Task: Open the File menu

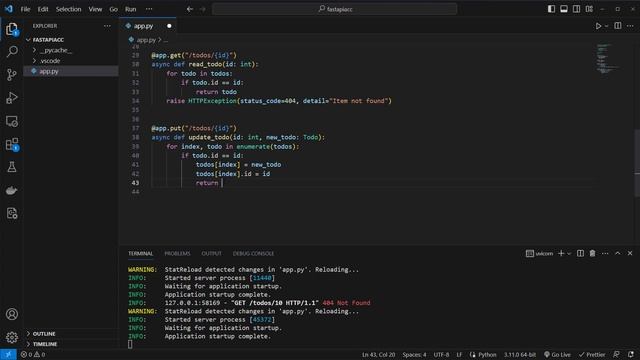Action: pyautogui.click(x=25, y=9)
